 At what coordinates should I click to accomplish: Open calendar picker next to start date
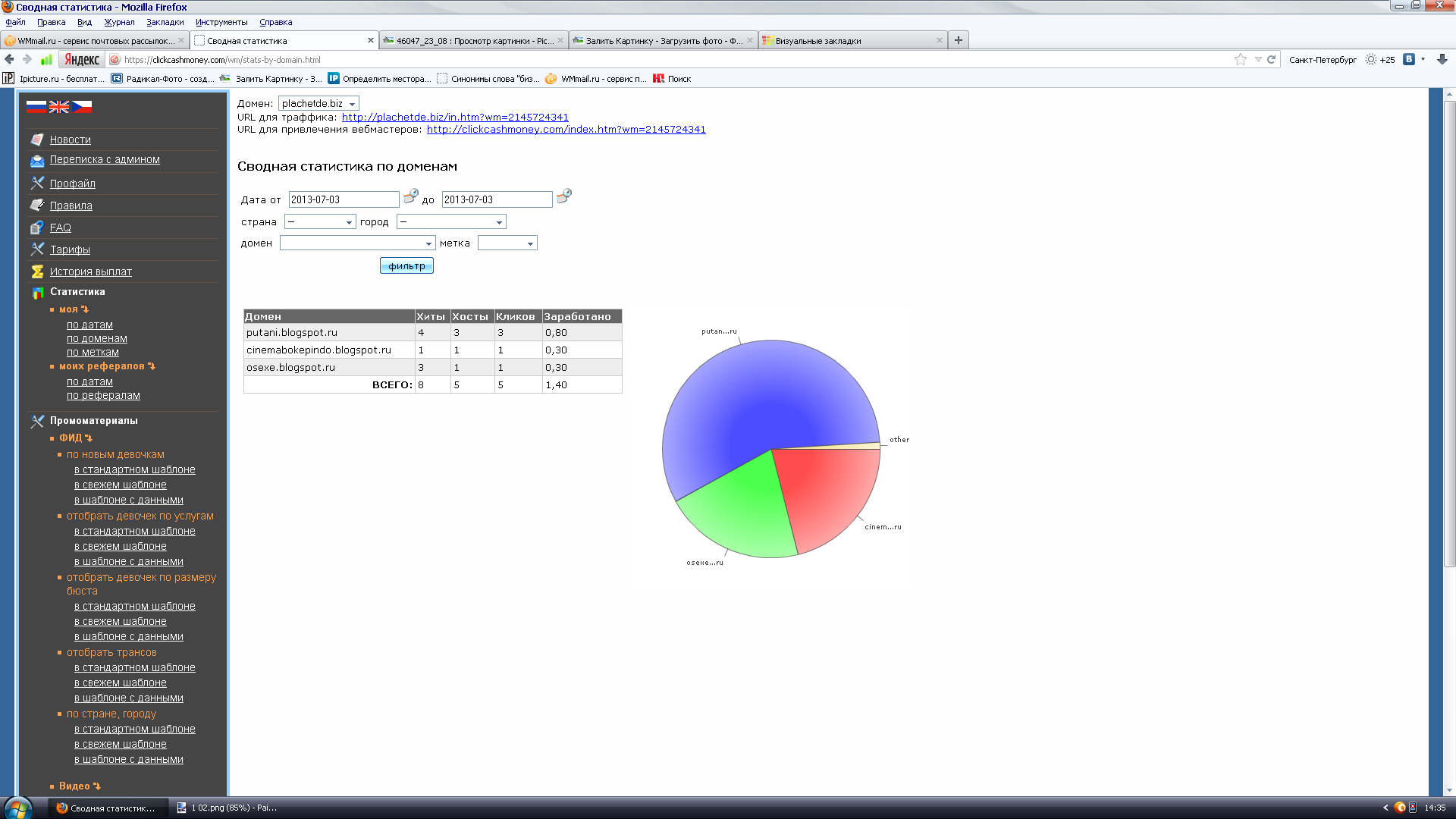click(410, 196)
